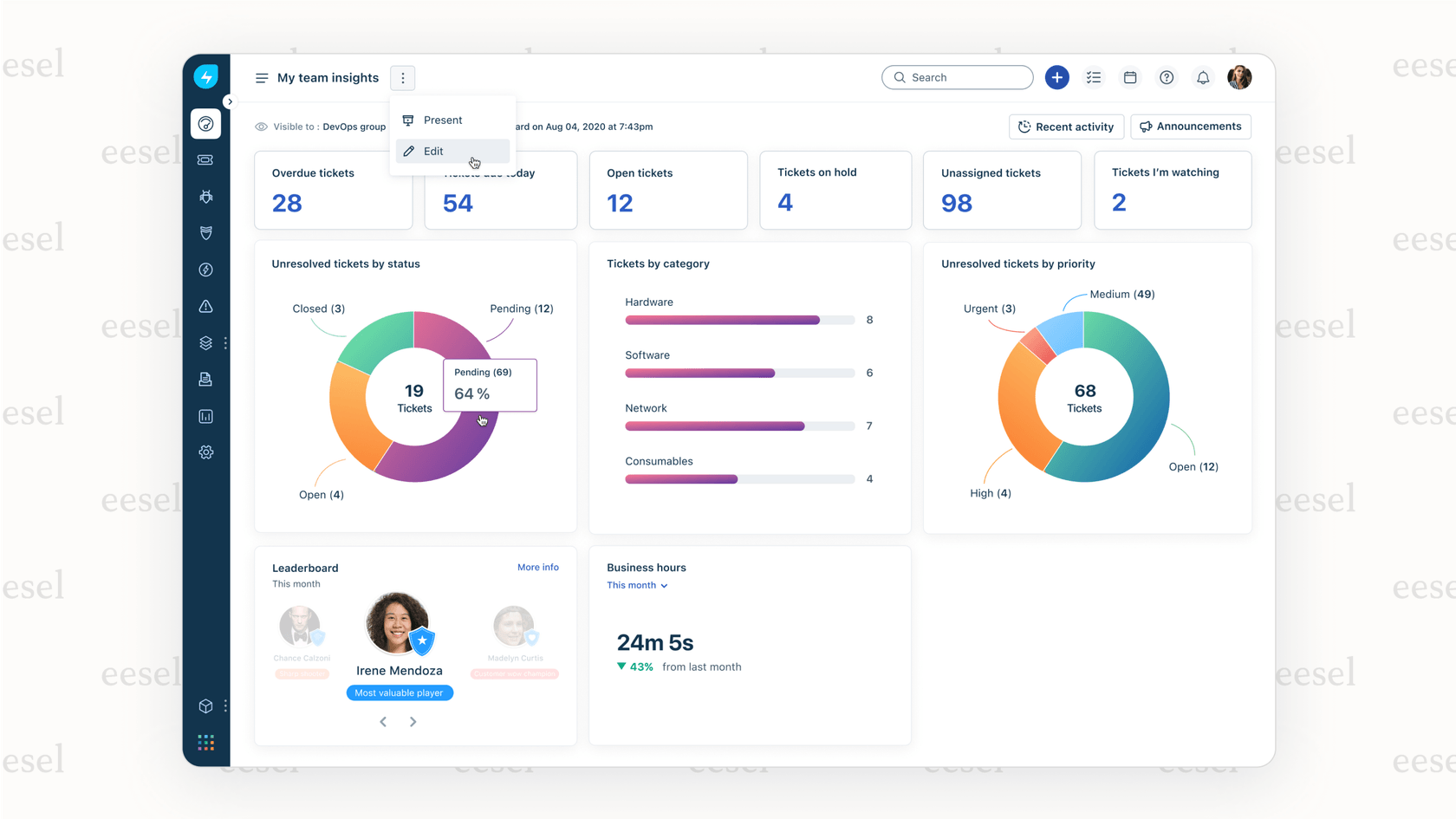Screen dimensions: 1456x819
Task: Click inside the Search field
Action: [957, 77]
